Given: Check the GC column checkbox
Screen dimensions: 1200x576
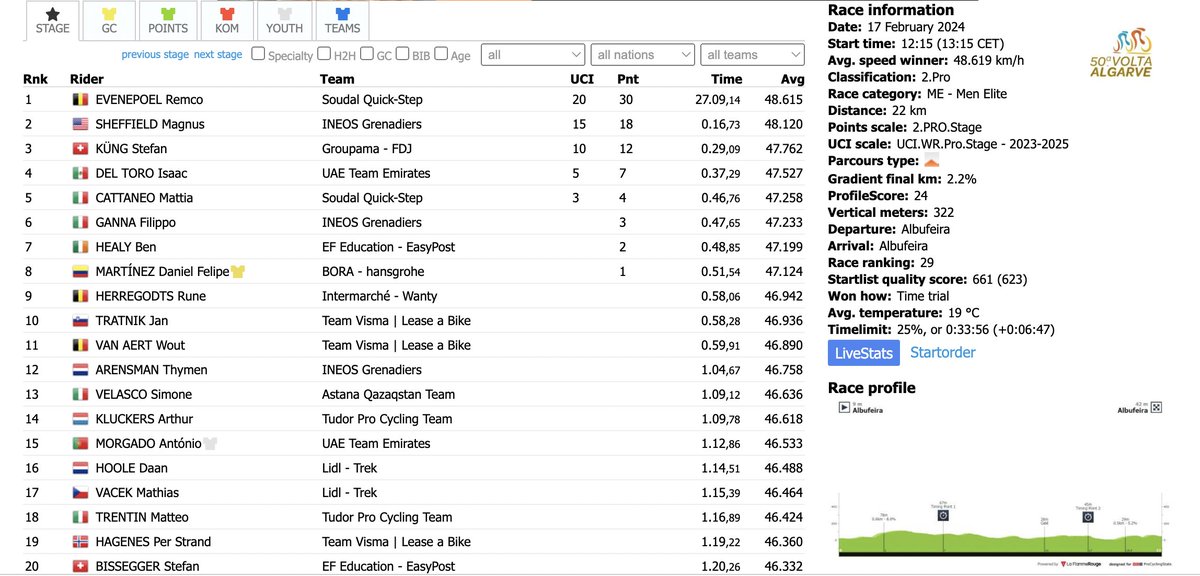Looking at the screenshot, I should click(367, 54).
